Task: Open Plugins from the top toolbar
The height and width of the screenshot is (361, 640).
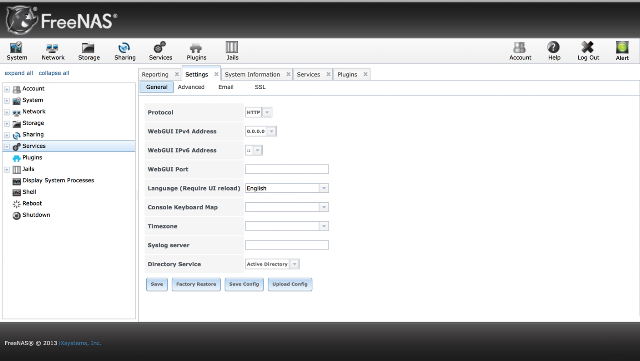Action: [x=196, y=51]
